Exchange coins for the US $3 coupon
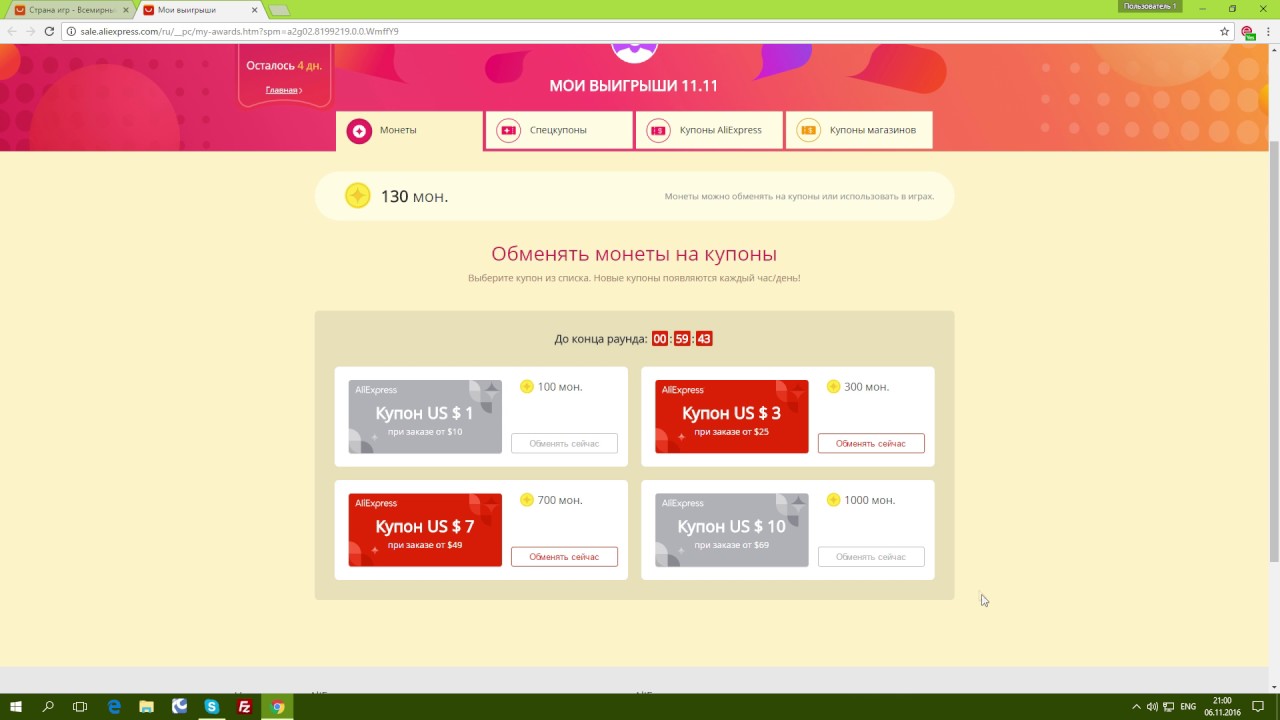 (871, 443)
